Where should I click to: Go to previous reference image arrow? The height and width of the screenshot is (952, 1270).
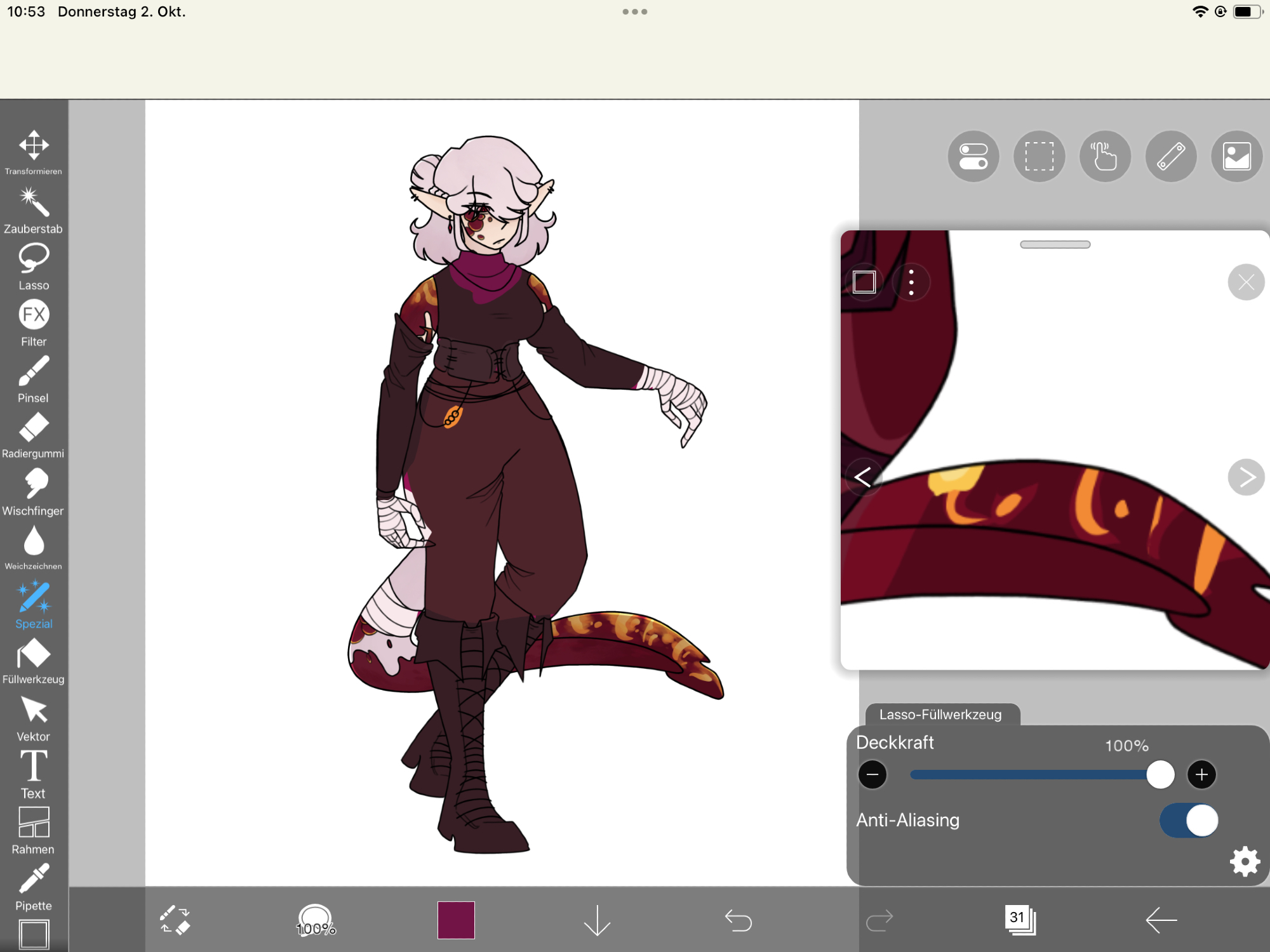862,477
